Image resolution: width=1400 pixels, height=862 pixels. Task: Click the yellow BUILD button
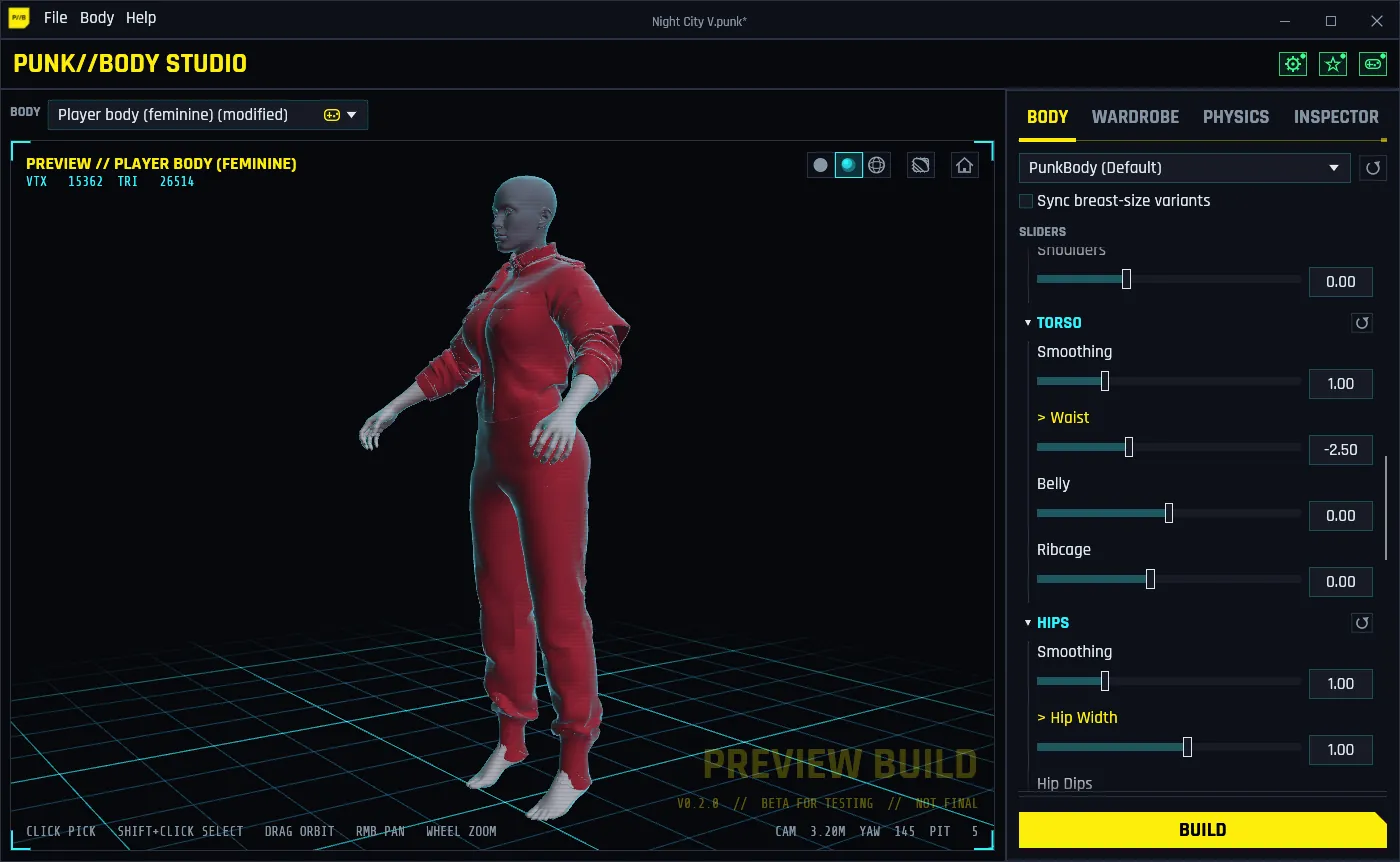1203,830
